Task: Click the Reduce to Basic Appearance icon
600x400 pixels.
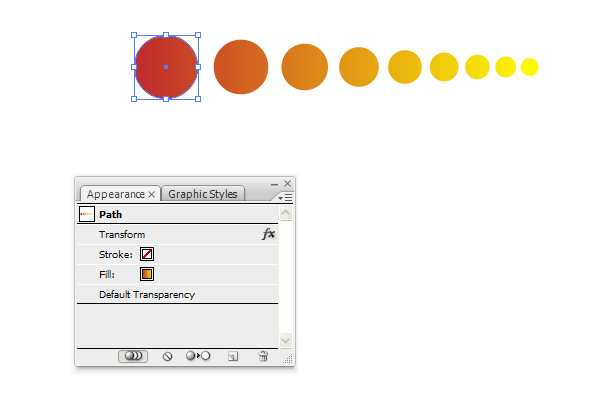Action: 198,356
